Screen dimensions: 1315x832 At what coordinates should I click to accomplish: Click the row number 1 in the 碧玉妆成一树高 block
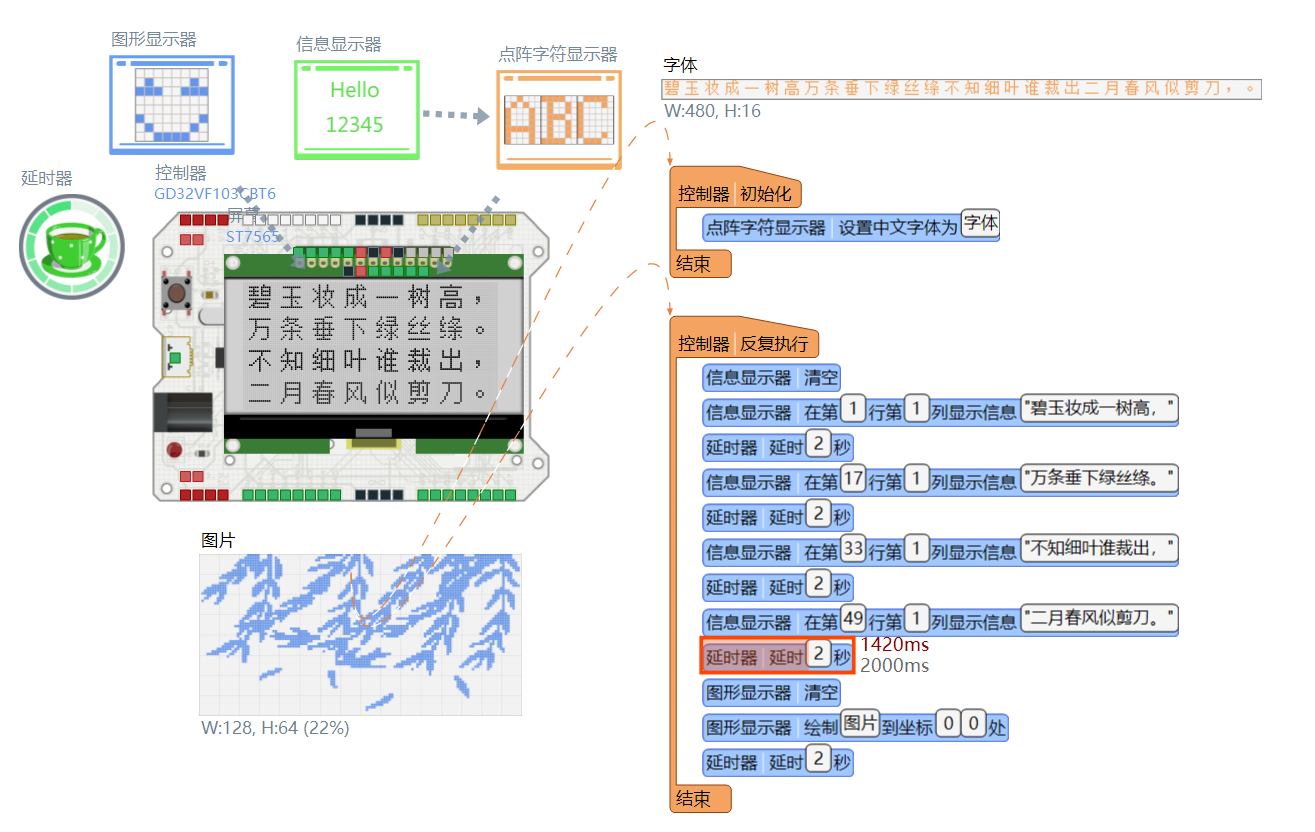coord(853,408)
